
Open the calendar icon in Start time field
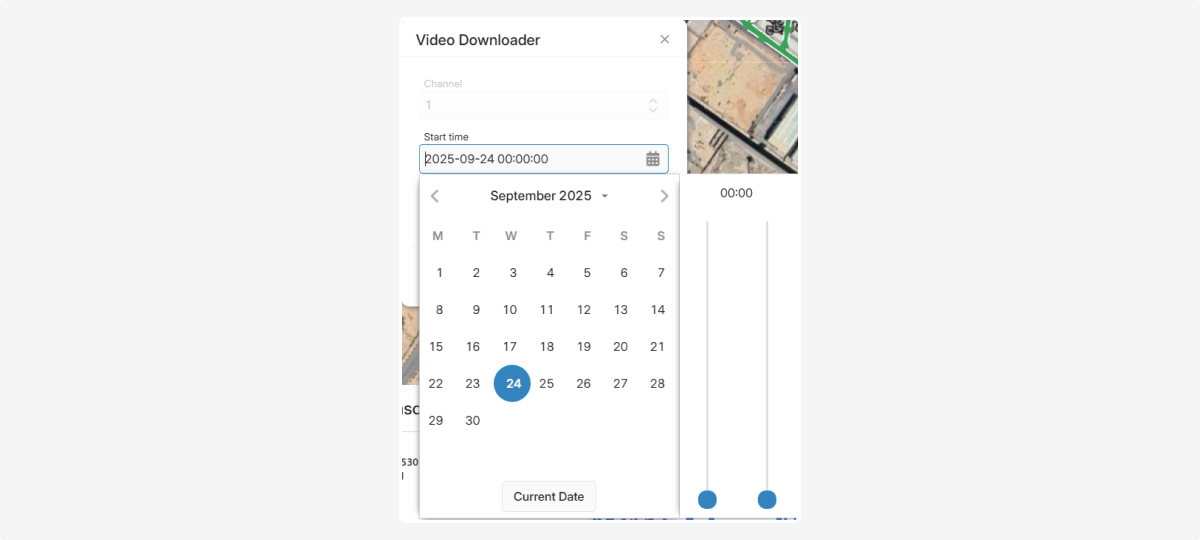point(653,159)
